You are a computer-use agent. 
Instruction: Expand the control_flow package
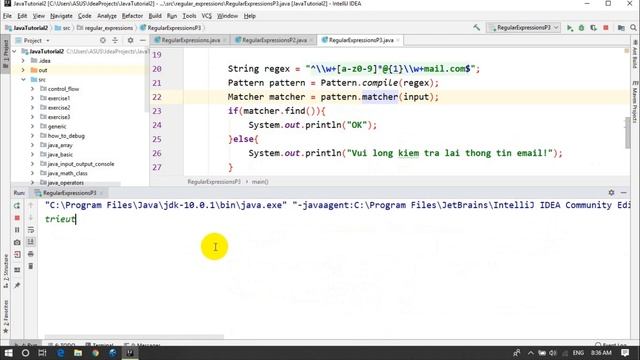coord(33,89)
